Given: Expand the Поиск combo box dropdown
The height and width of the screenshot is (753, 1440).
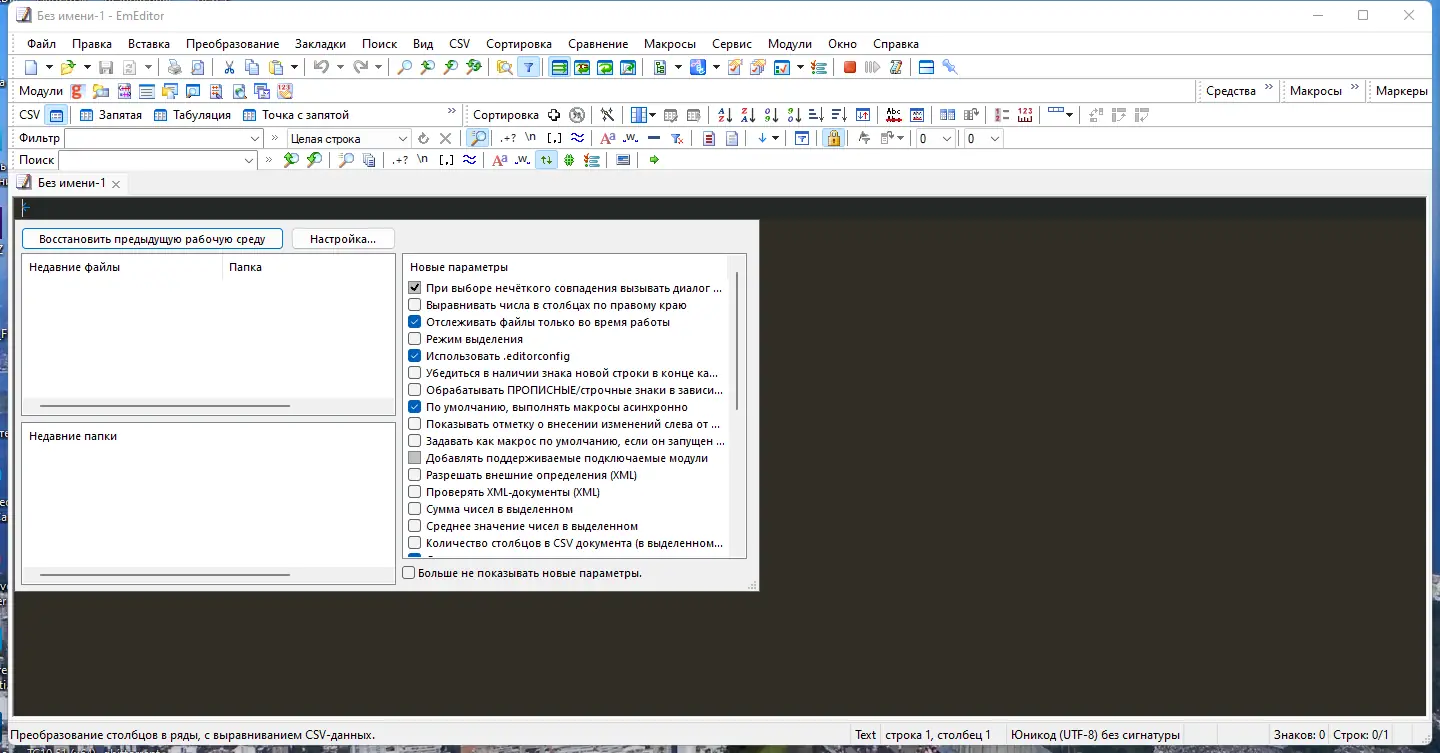Looking at the screenshot, I should (x=249, y=160).
